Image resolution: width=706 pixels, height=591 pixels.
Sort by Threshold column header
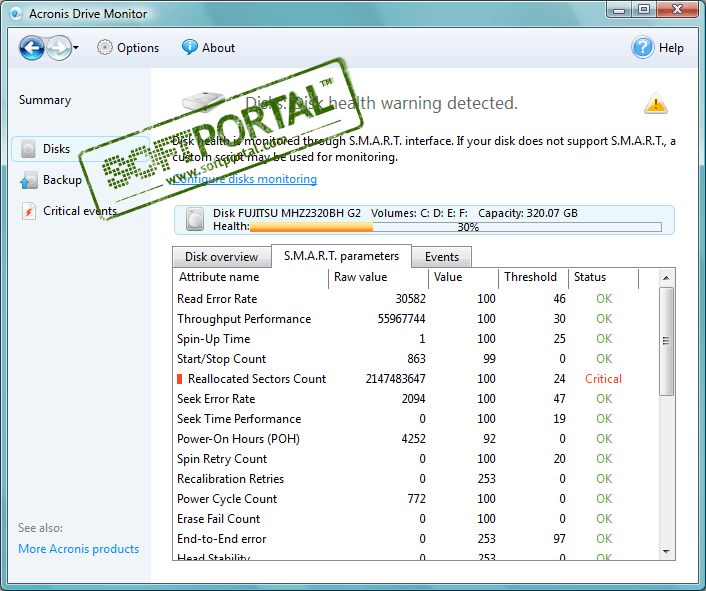pyautogui.click(x=534, y=277)
